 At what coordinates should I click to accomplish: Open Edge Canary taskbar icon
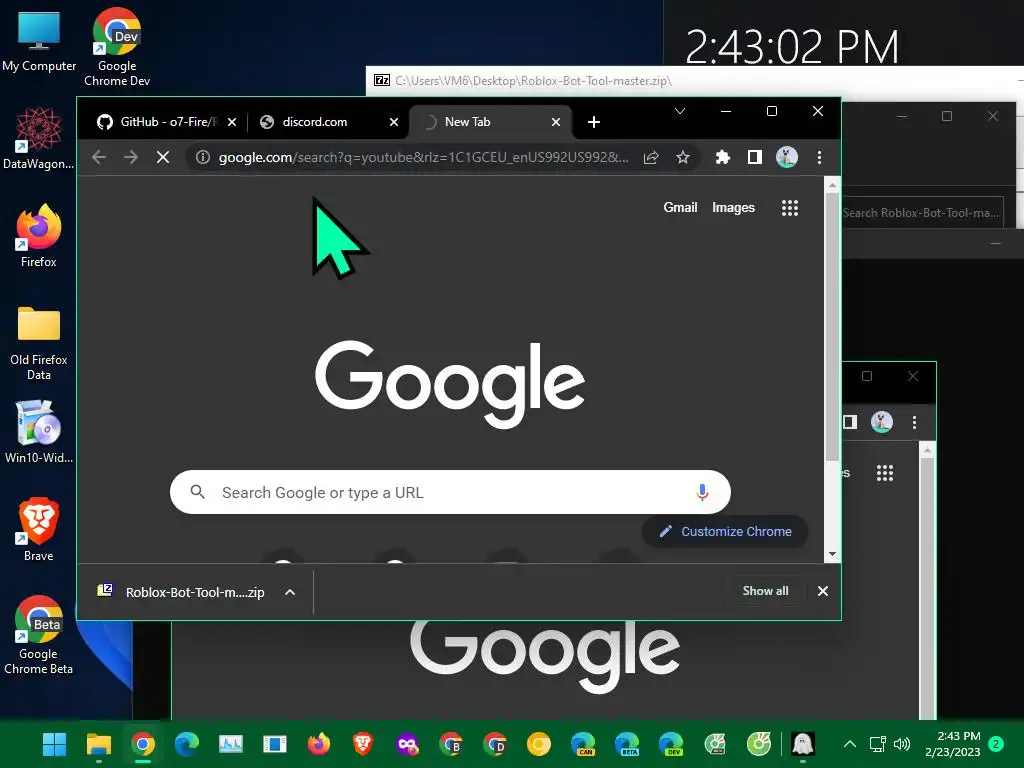coord(583,744)
